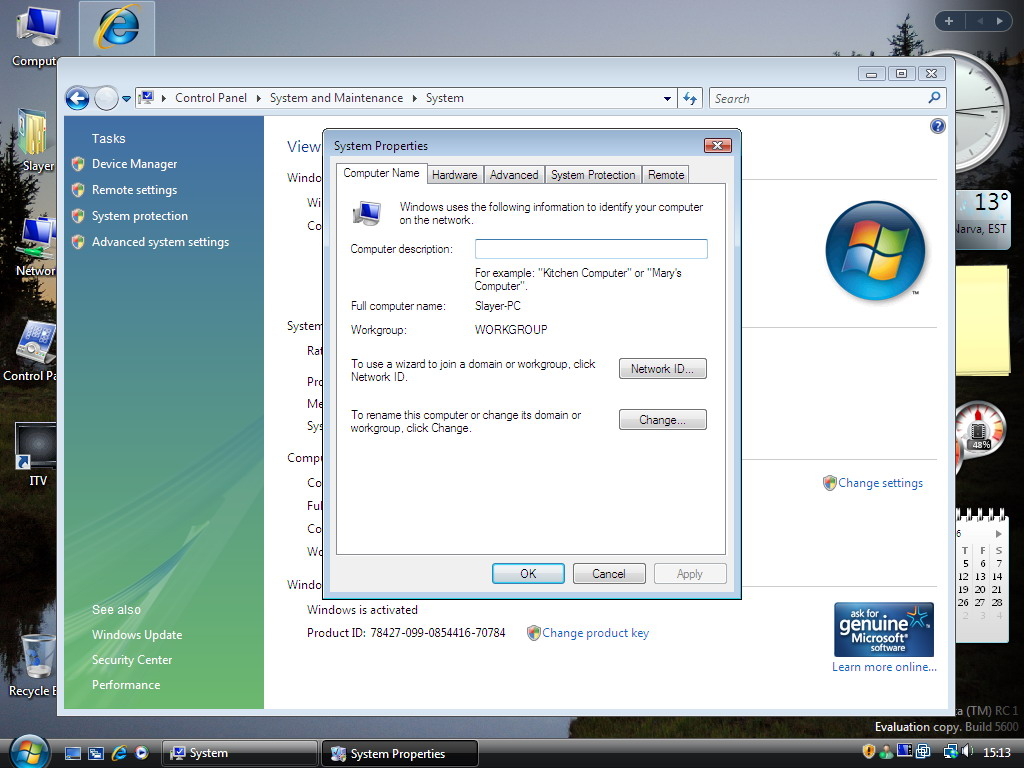Click OK in System Properties

pyautogui.click(x=528, y=573)
